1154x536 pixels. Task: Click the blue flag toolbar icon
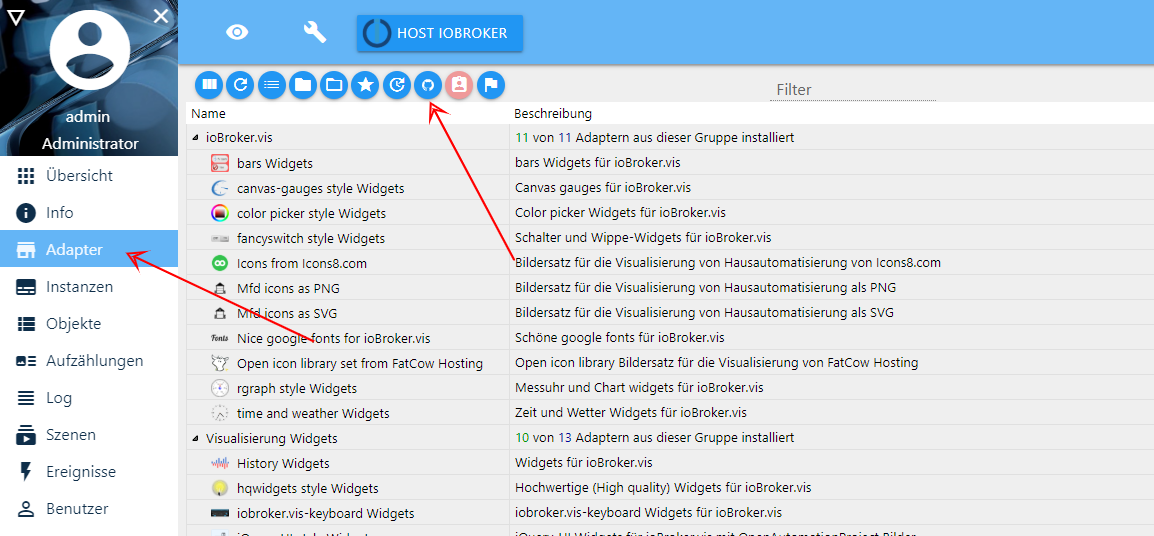point(491,85)
